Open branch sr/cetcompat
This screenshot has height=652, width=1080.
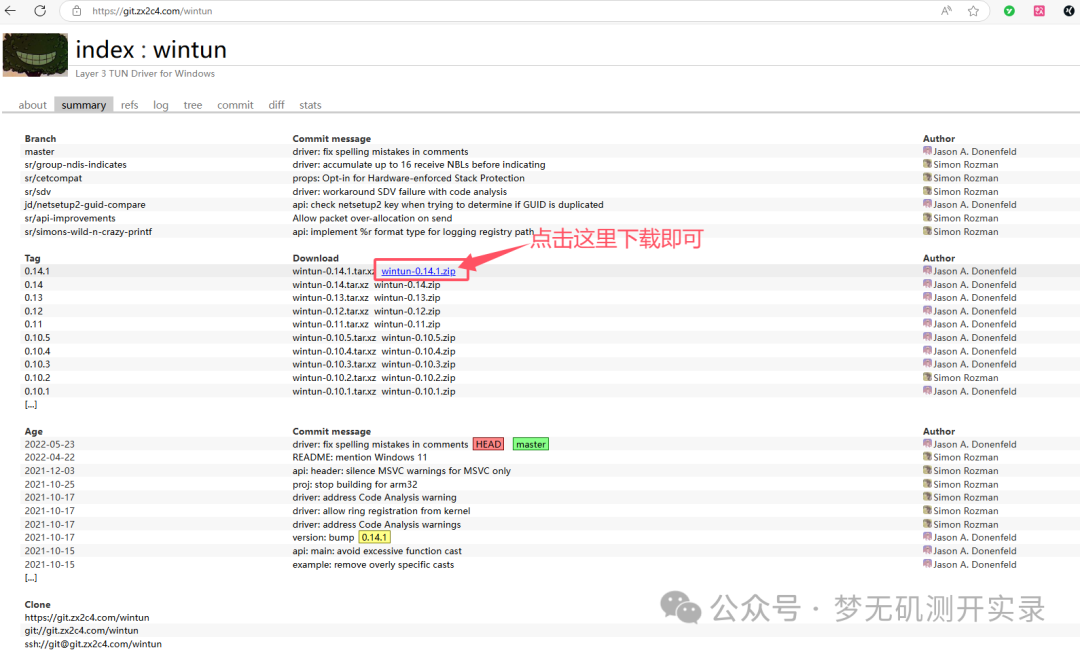53,178
